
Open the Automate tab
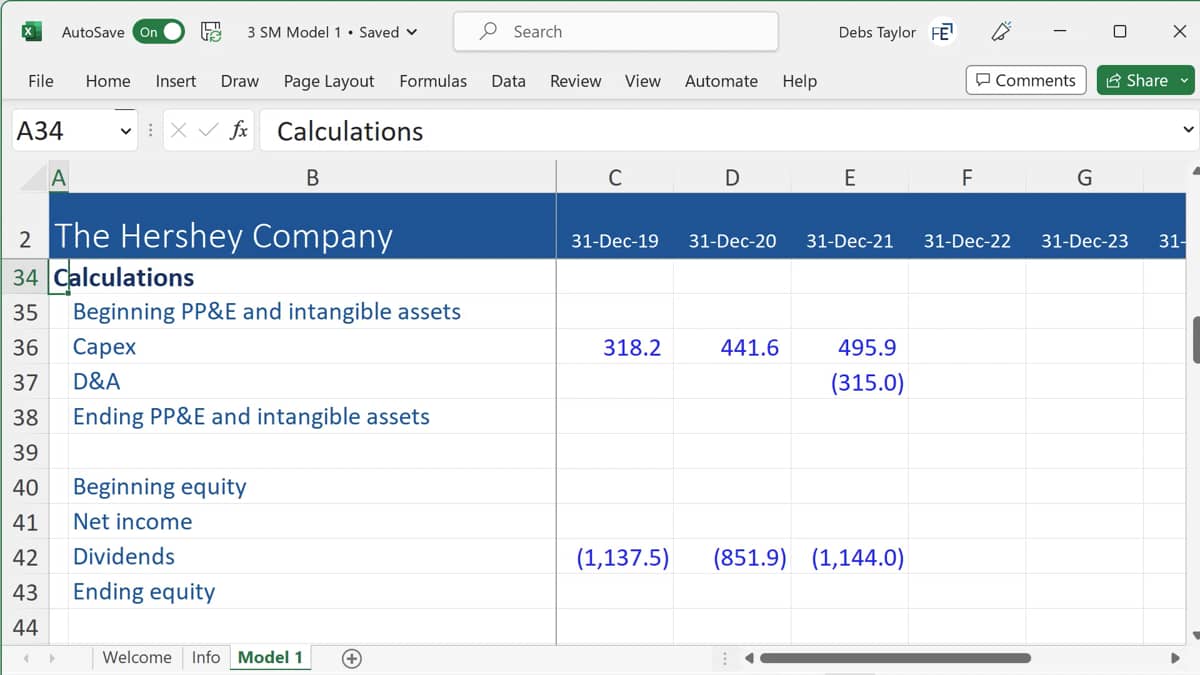point(721,81)
